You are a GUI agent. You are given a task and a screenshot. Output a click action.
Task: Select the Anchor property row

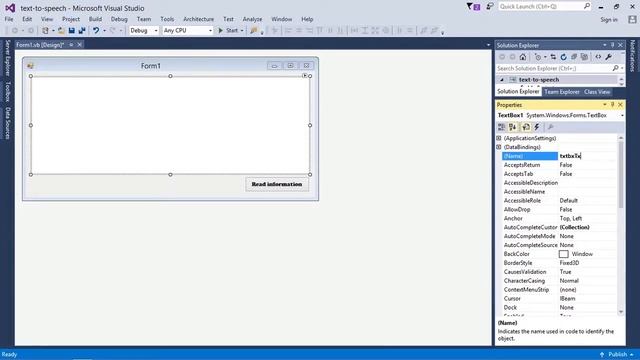tap(560, 218)
